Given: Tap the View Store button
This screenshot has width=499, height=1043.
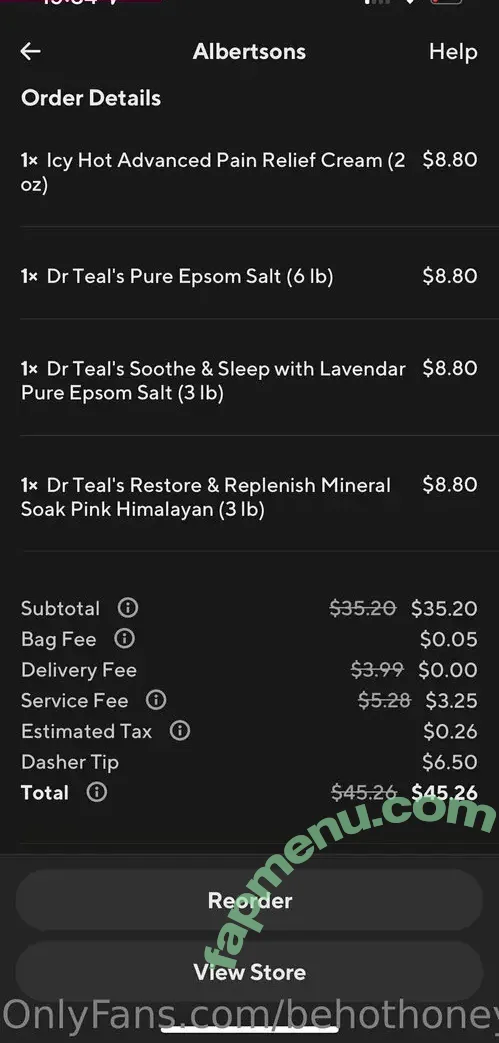Looking at the screenshot, I should click(x=250, y=972).
